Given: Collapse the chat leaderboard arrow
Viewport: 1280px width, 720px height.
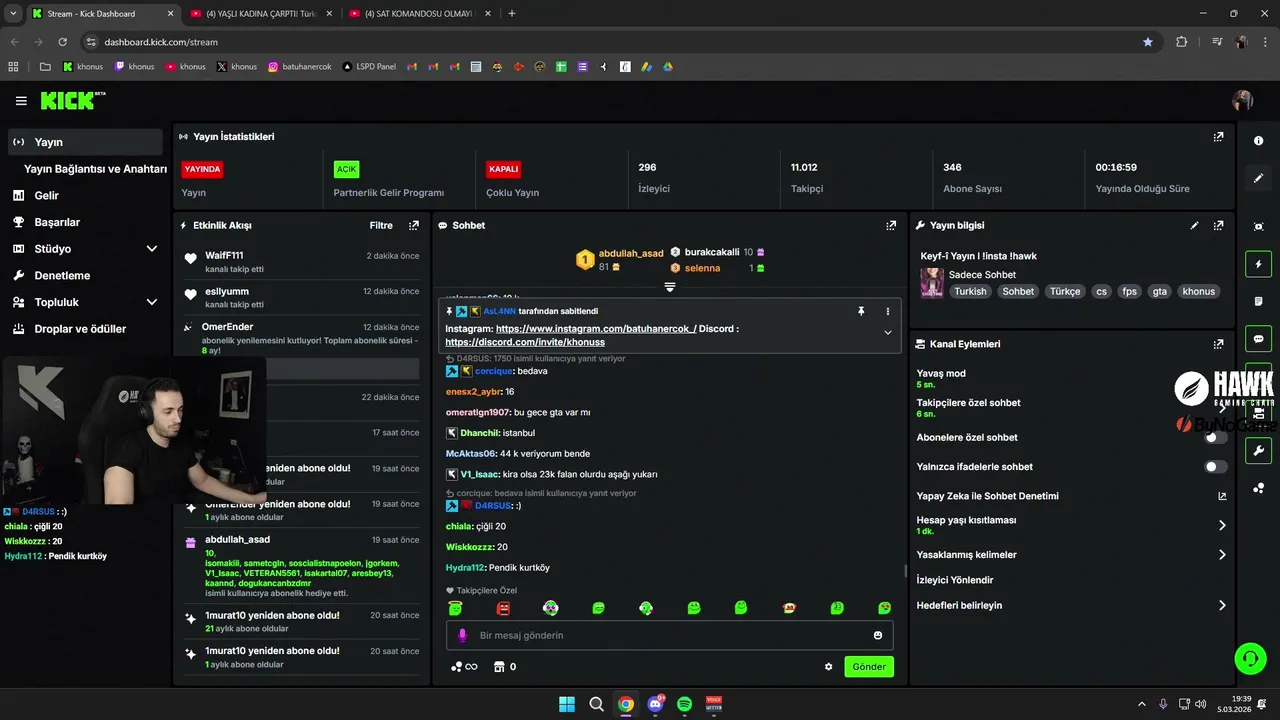Looking at the screenshot, I should pyautogui.click(x=670, y=287).
